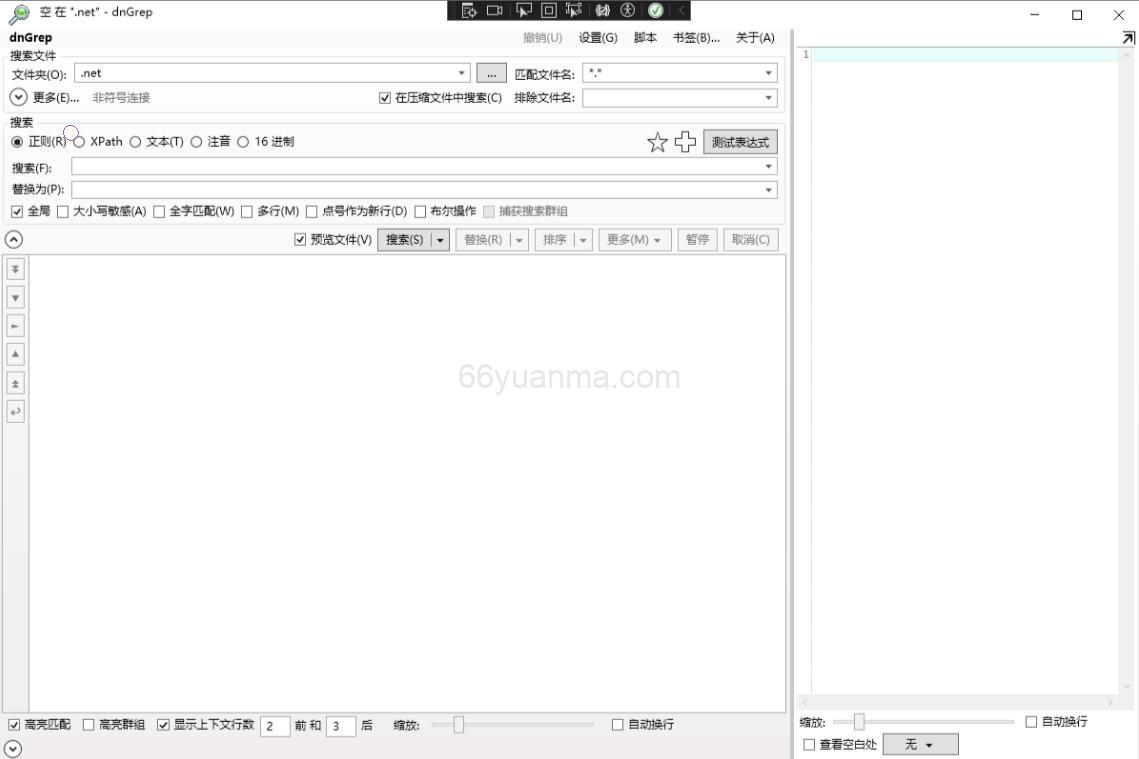Image resolution: width=1139 pixels, height=759 pixels.
Task: Open the 匹配文件名 file pattern dropdown
Action: 766,72
